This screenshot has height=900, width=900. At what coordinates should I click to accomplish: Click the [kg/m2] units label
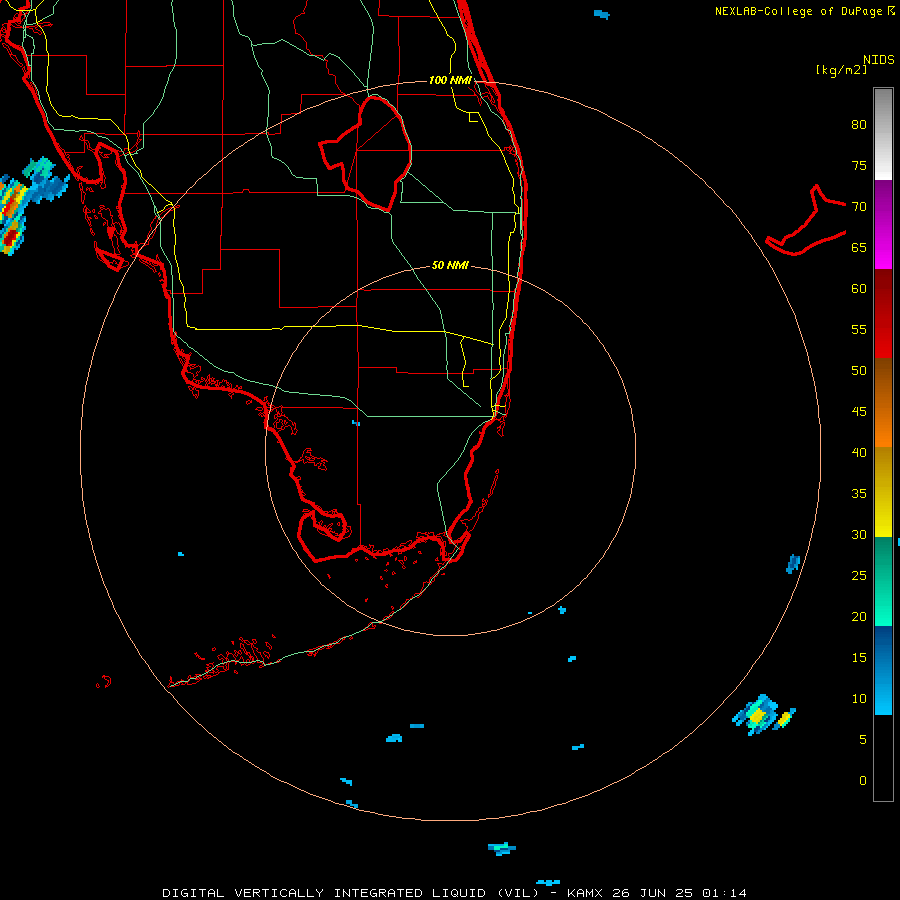click(841, 70)
